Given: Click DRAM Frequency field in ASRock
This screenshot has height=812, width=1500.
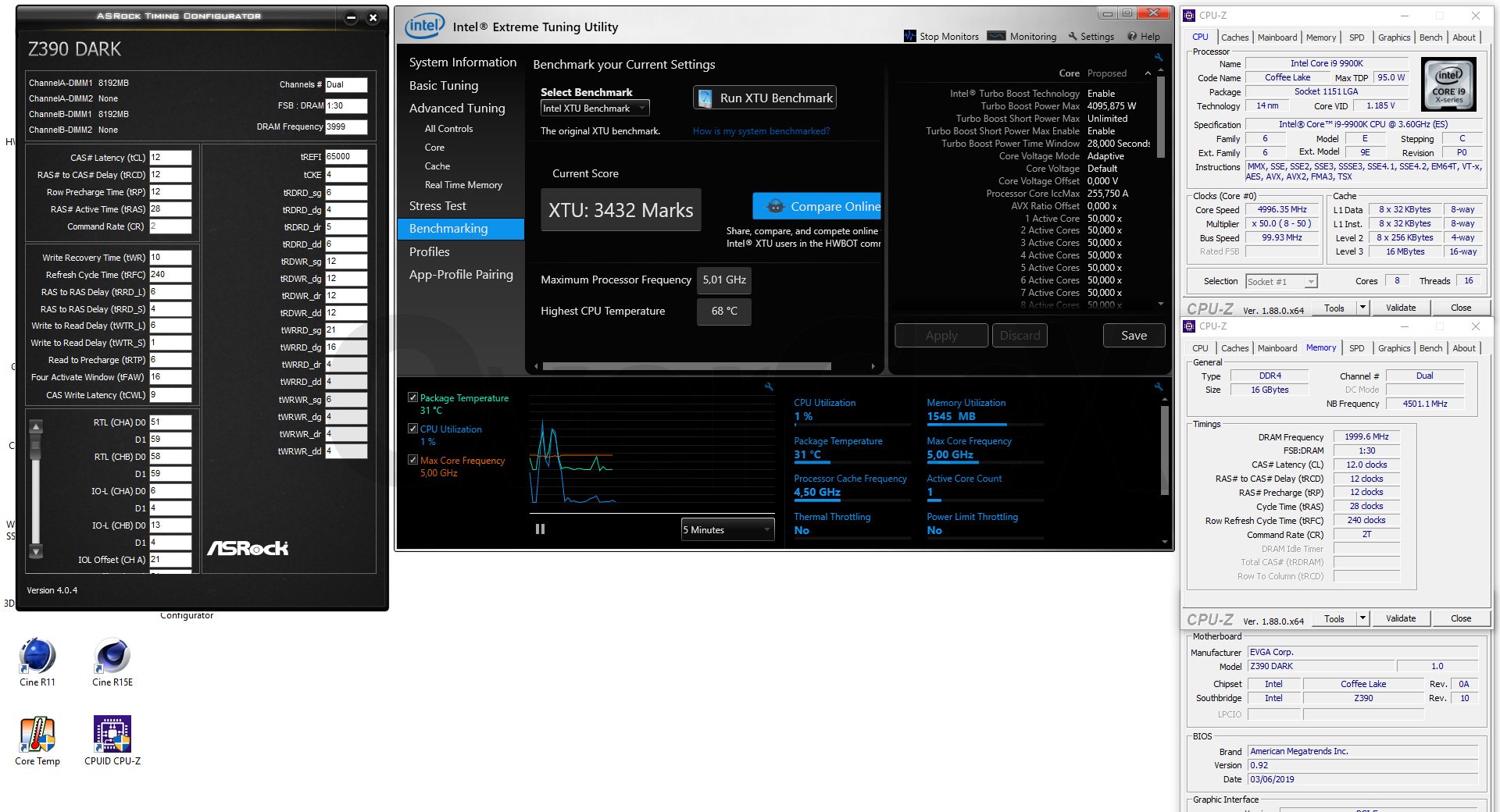Looking at the screenshot, I should [x=346, y=126].
